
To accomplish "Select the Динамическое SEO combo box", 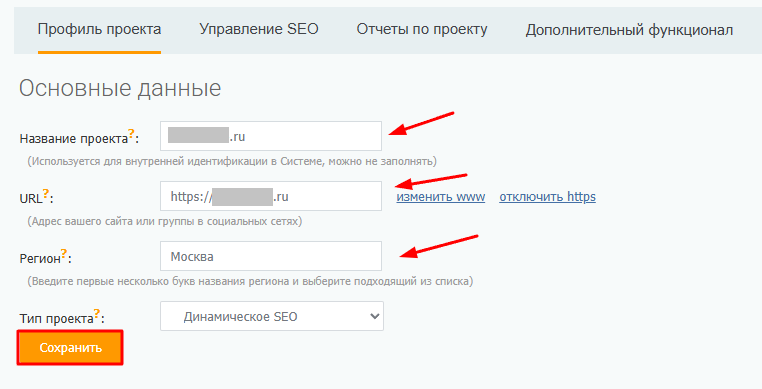I will [x=272, y=316].
